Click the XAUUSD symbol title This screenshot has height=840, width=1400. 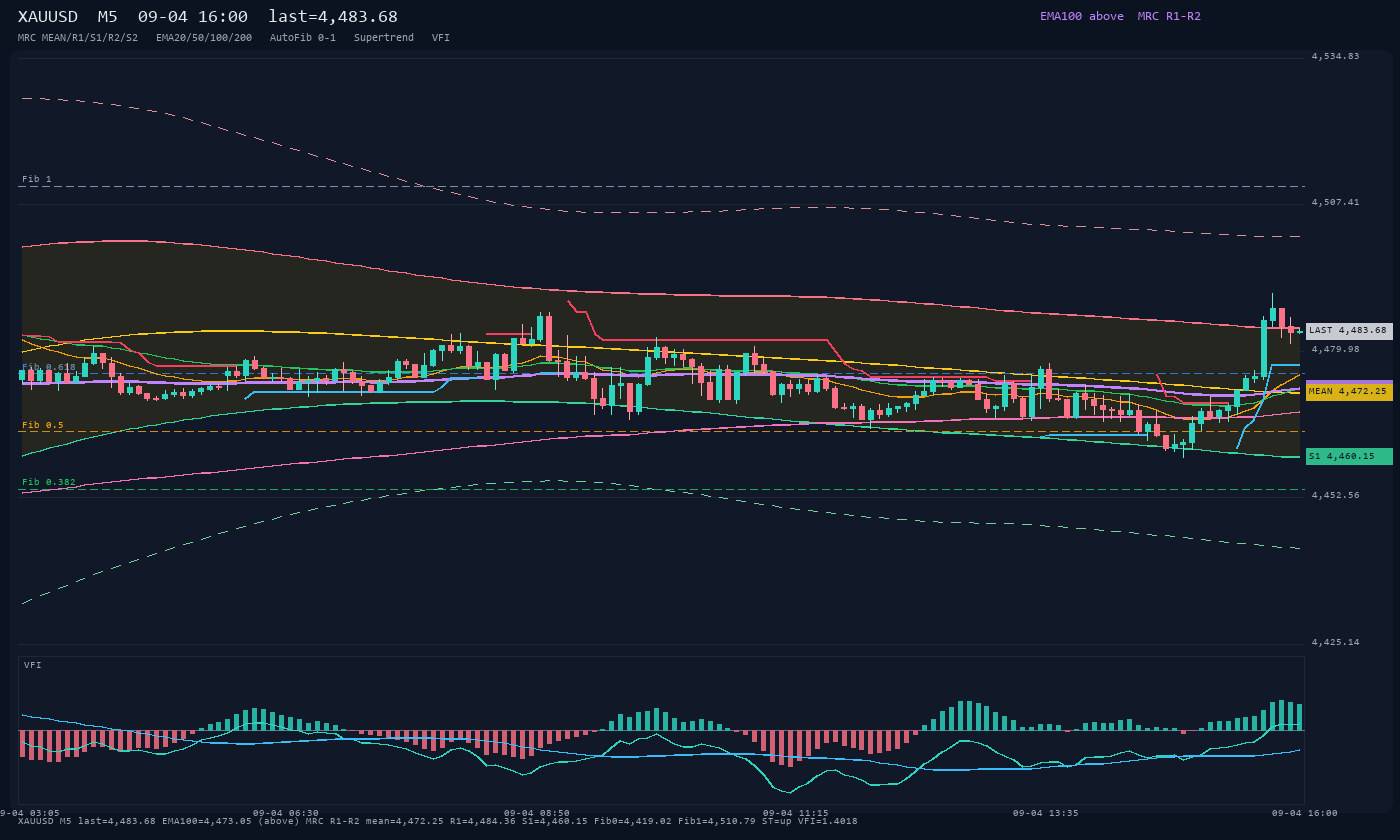point(48,17)
